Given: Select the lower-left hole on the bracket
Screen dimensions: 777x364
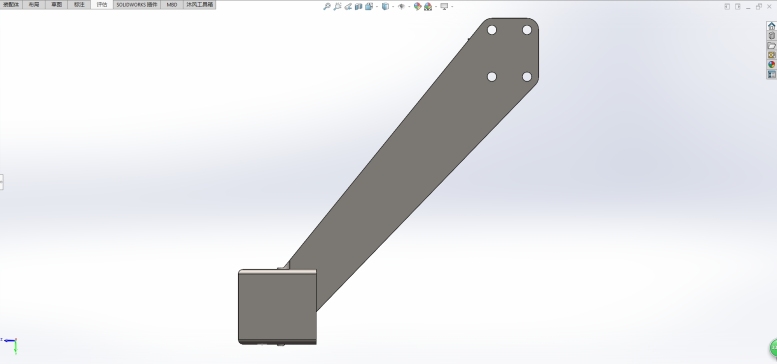Looking at the screenshot, I should [x=492, y=76].
